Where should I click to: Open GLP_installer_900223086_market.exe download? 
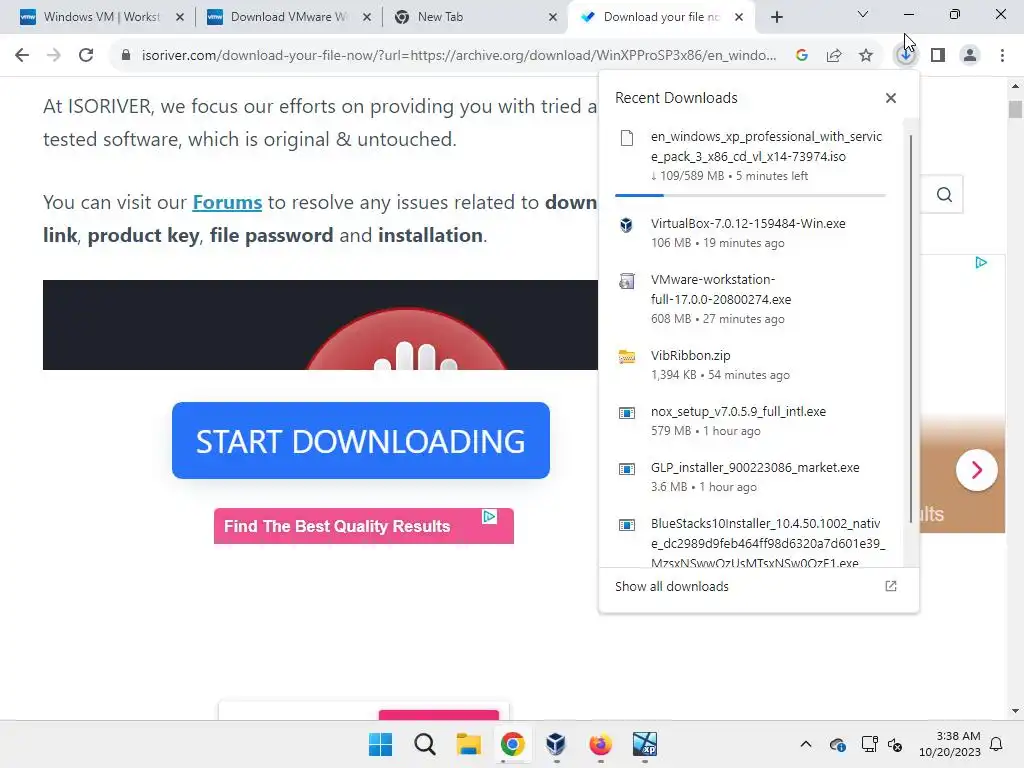pos(750,477)
